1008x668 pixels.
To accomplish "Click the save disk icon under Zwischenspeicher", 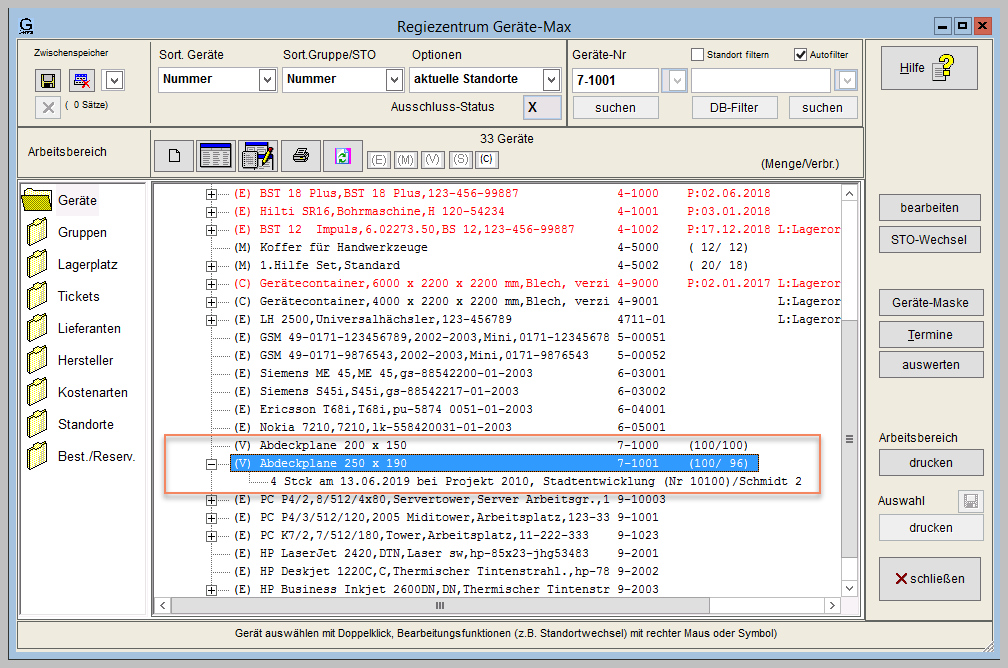I will click(47, 80).
